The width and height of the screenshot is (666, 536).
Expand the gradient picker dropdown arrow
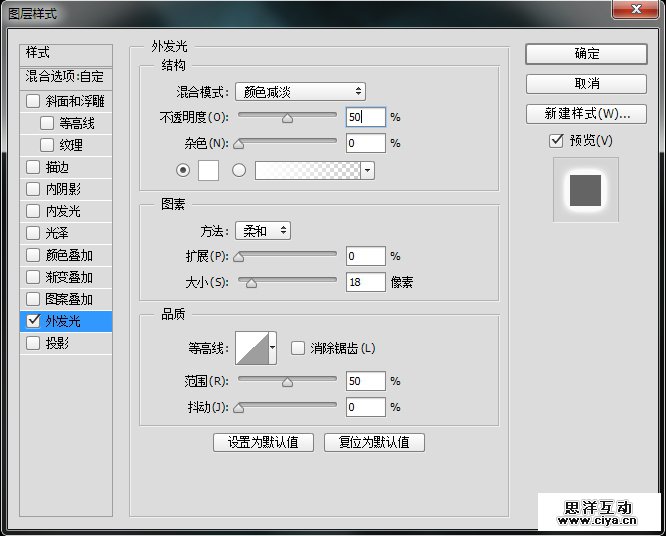coord(368,170)
